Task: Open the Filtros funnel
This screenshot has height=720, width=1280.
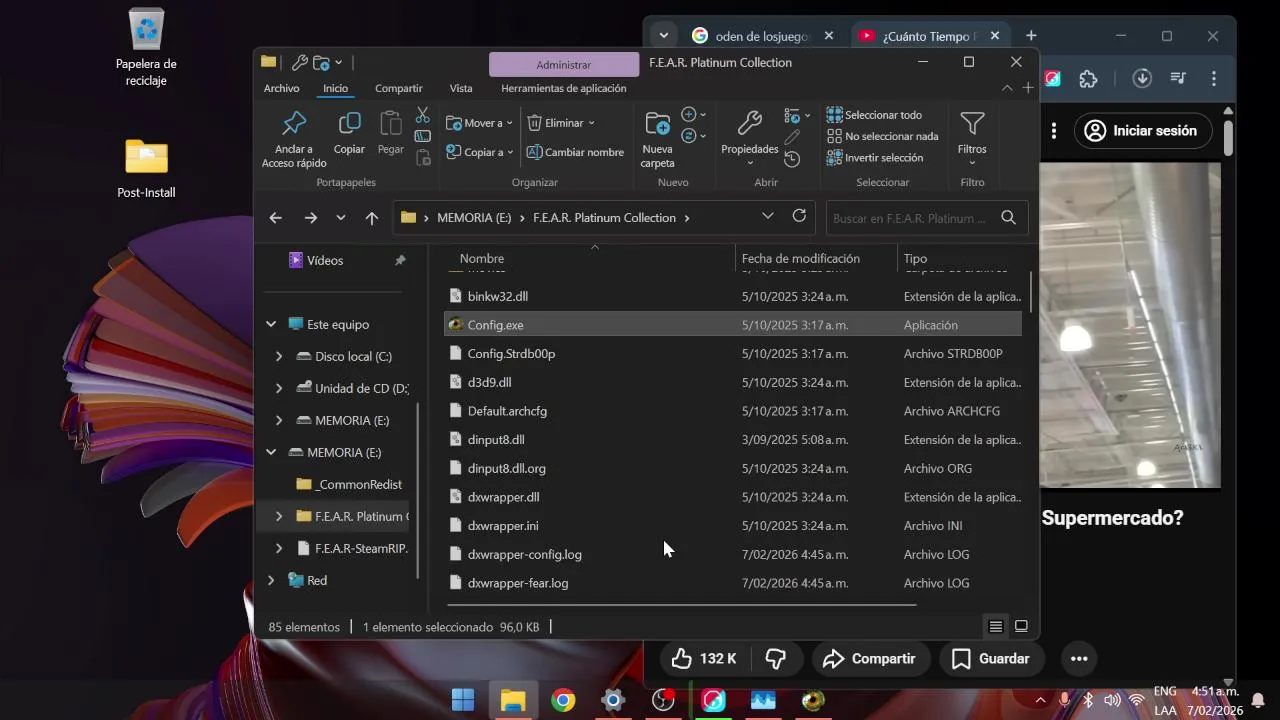Action: 972,138
